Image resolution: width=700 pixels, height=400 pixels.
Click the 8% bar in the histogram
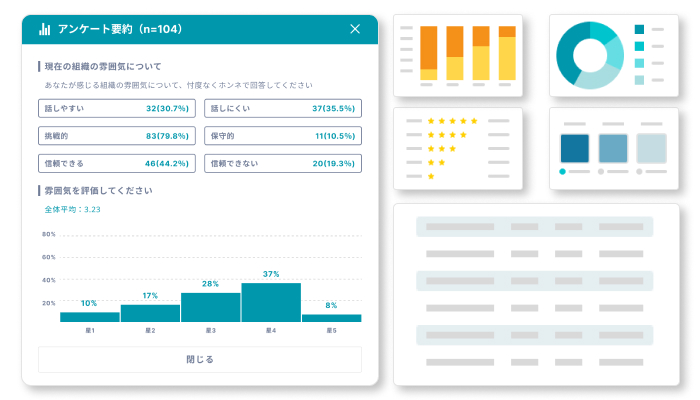click(331, 318)
